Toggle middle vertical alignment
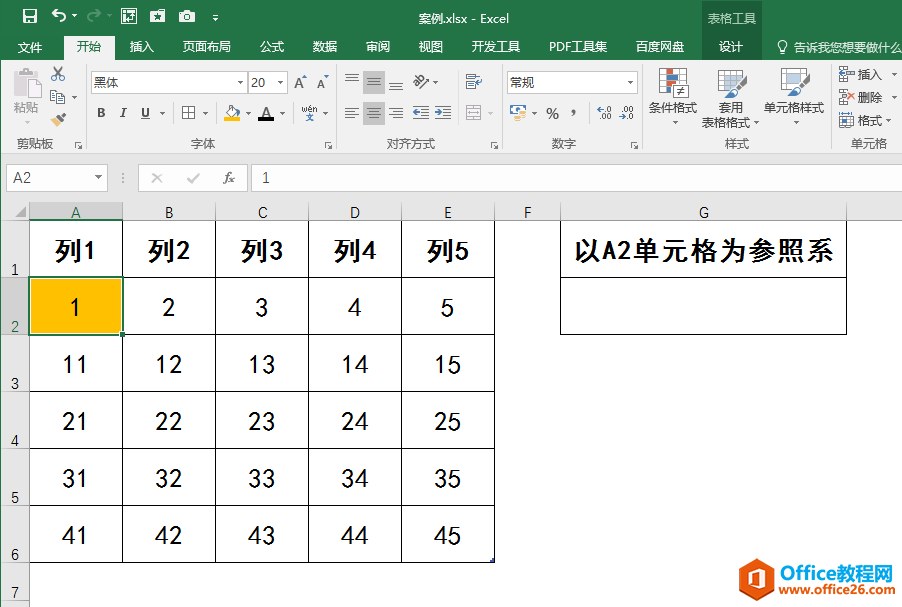The height and width of the screenshot is (607, 902). [373, 82]
